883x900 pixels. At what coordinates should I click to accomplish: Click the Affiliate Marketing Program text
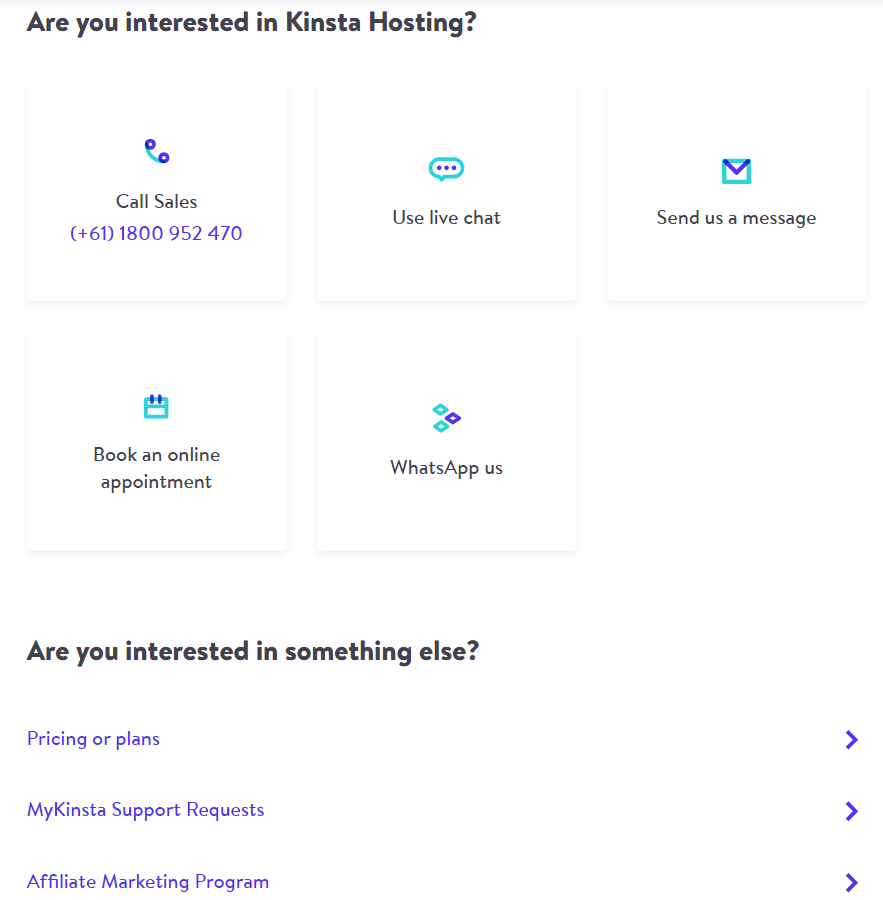[x=147, y=882]
